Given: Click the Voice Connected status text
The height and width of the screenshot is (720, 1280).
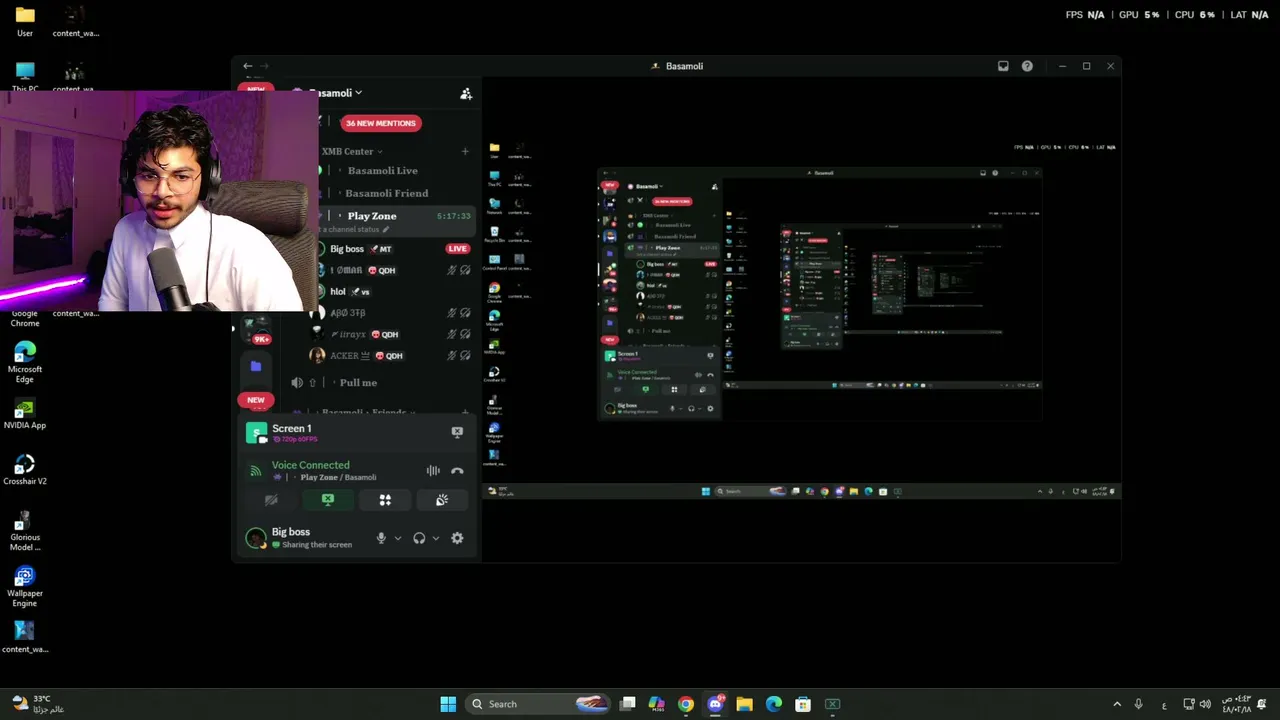Looking at the screenshot, I should [311, 465].
